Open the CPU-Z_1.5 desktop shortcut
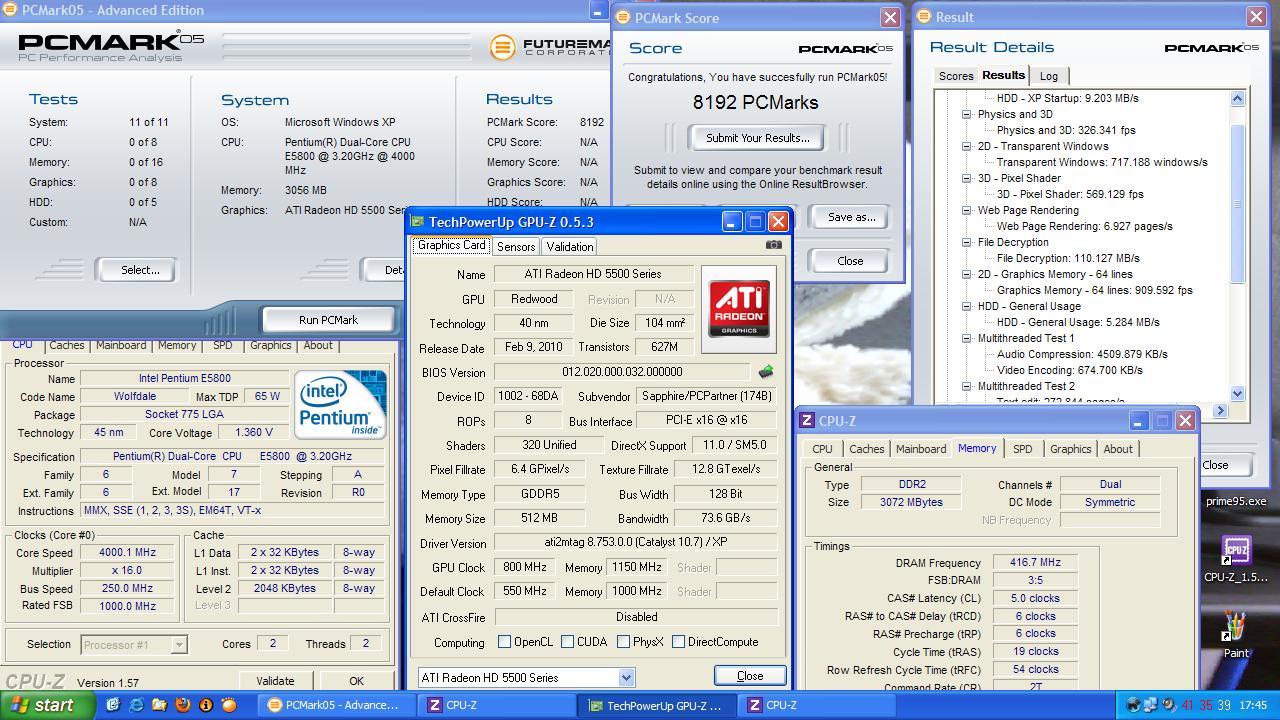 [x=1236, y=558]
